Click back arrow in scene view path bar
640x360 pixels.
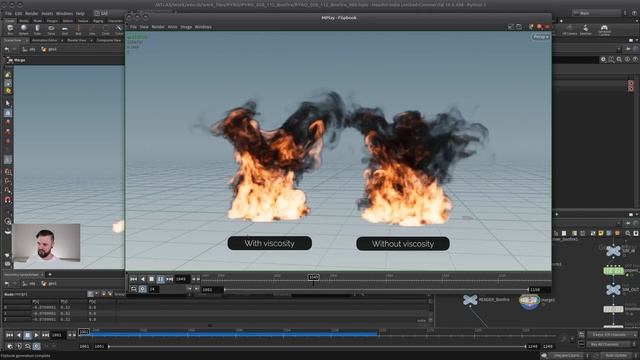(7, 49)
